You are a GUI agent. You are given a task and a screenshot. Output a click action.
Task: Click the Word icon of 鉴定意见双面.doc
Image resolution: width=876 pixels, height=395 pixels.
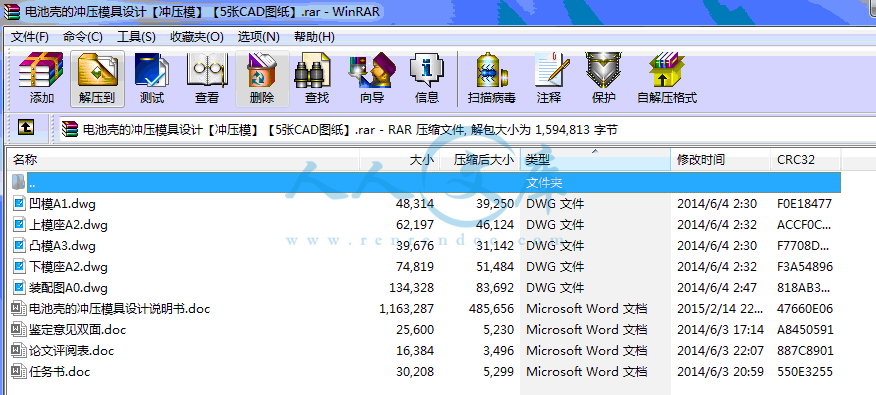[19, 330]
